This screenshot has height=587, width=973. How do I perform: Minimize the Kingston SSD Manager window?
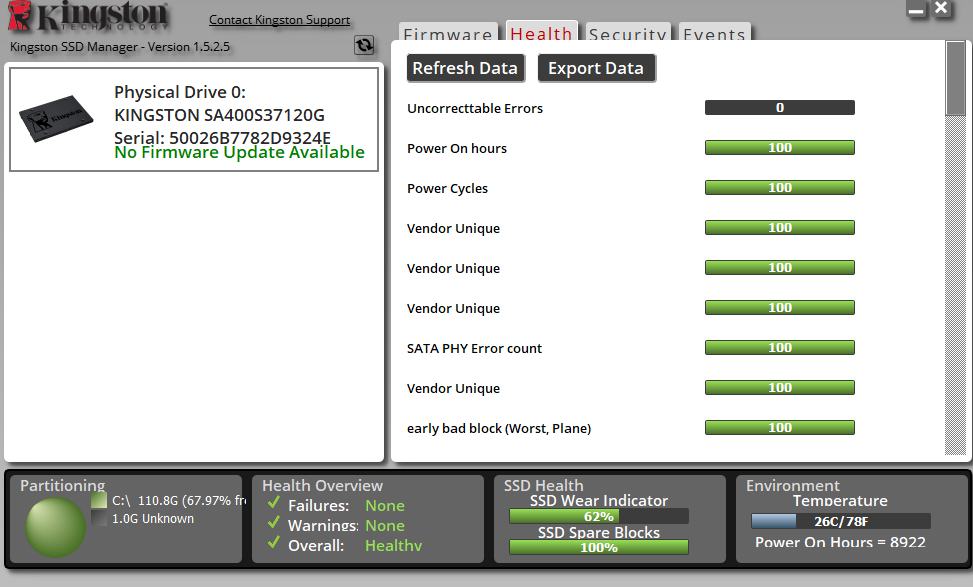916,9
